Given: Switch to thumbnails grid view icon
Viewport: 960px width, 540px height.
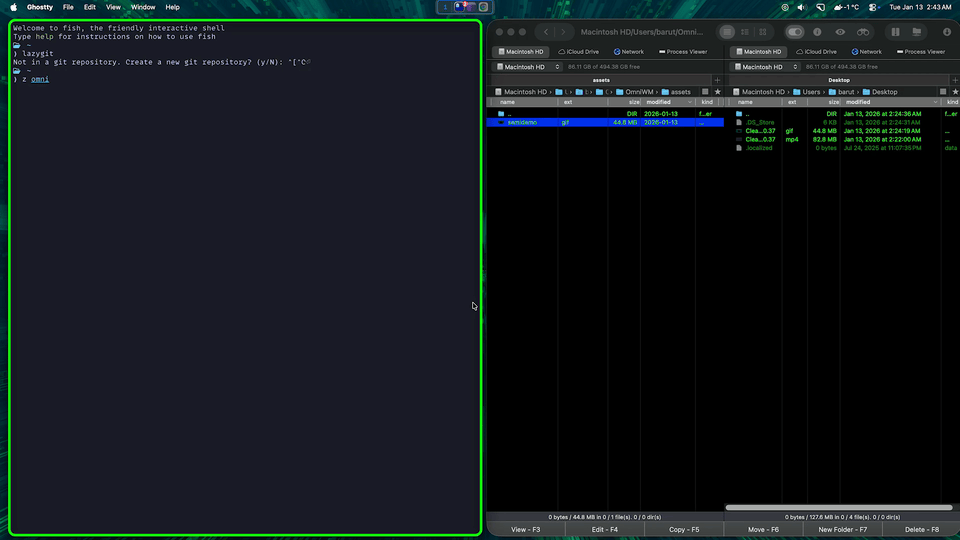Looking at the screenshot, I should (x=763, y=32).
